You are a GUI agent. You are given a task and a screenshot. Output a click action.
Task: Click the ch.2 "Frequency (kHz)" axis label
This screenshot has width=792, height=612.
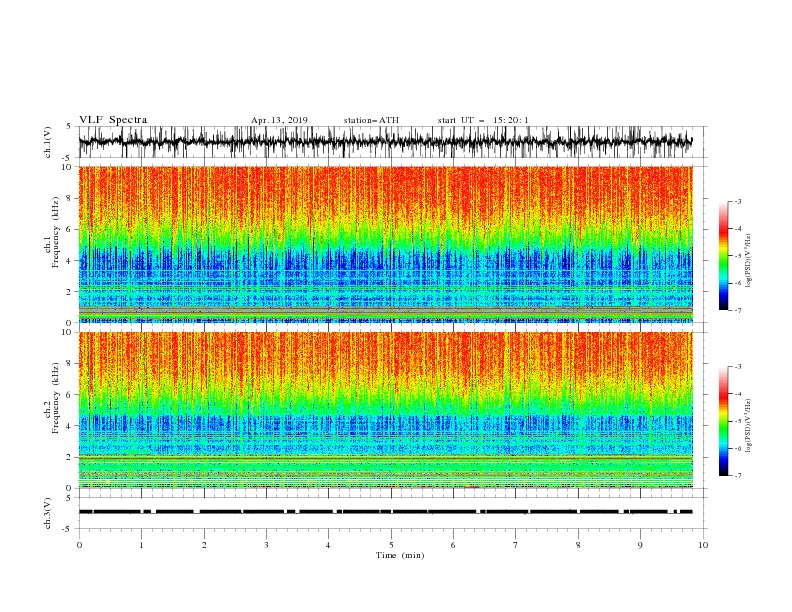(x=56, y=398)
